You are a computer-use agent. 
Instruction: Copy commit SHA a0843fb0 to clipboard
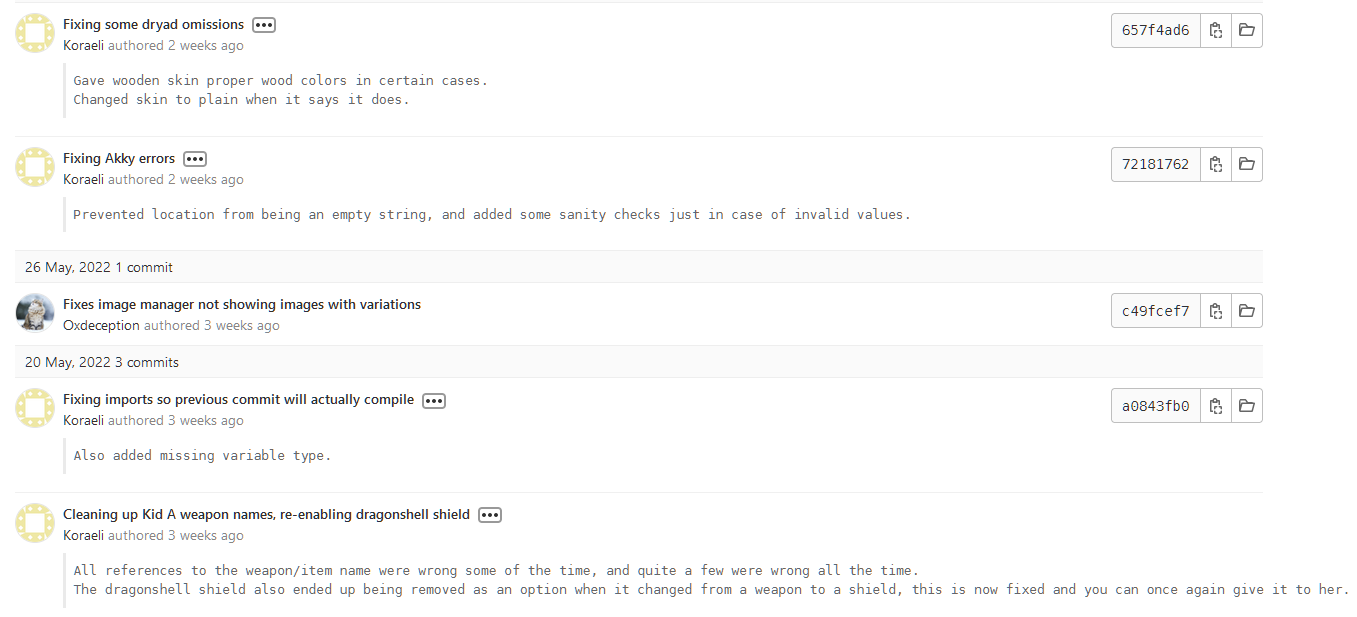click(x=1215, y=405)
